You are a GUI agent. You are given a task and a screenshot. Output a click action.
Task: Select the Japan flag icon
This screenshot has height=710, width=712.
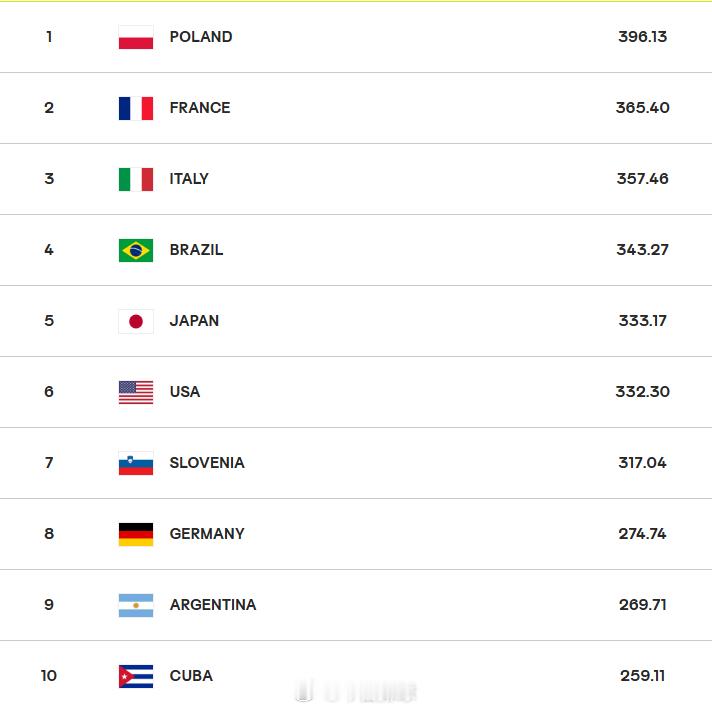pos(136,321)
